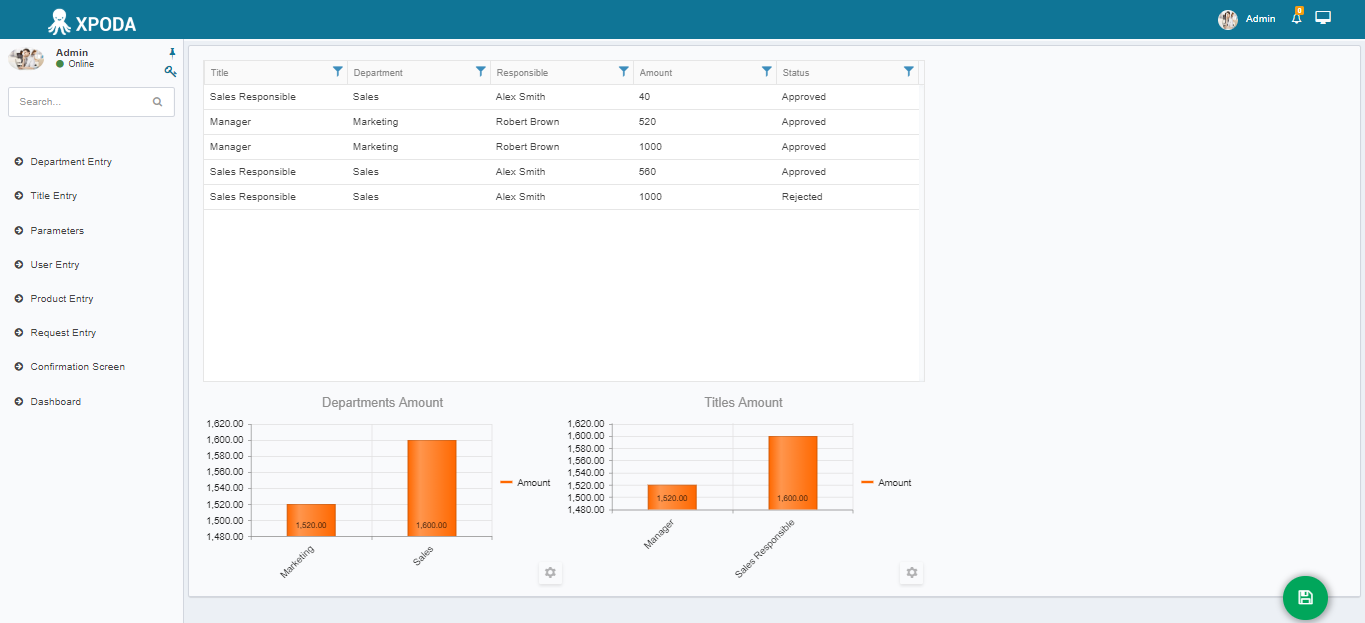Toggle Amount series in Titles Amount legend
The width and height of the screenshot is (1365, 623).
[x=887, y=483]
